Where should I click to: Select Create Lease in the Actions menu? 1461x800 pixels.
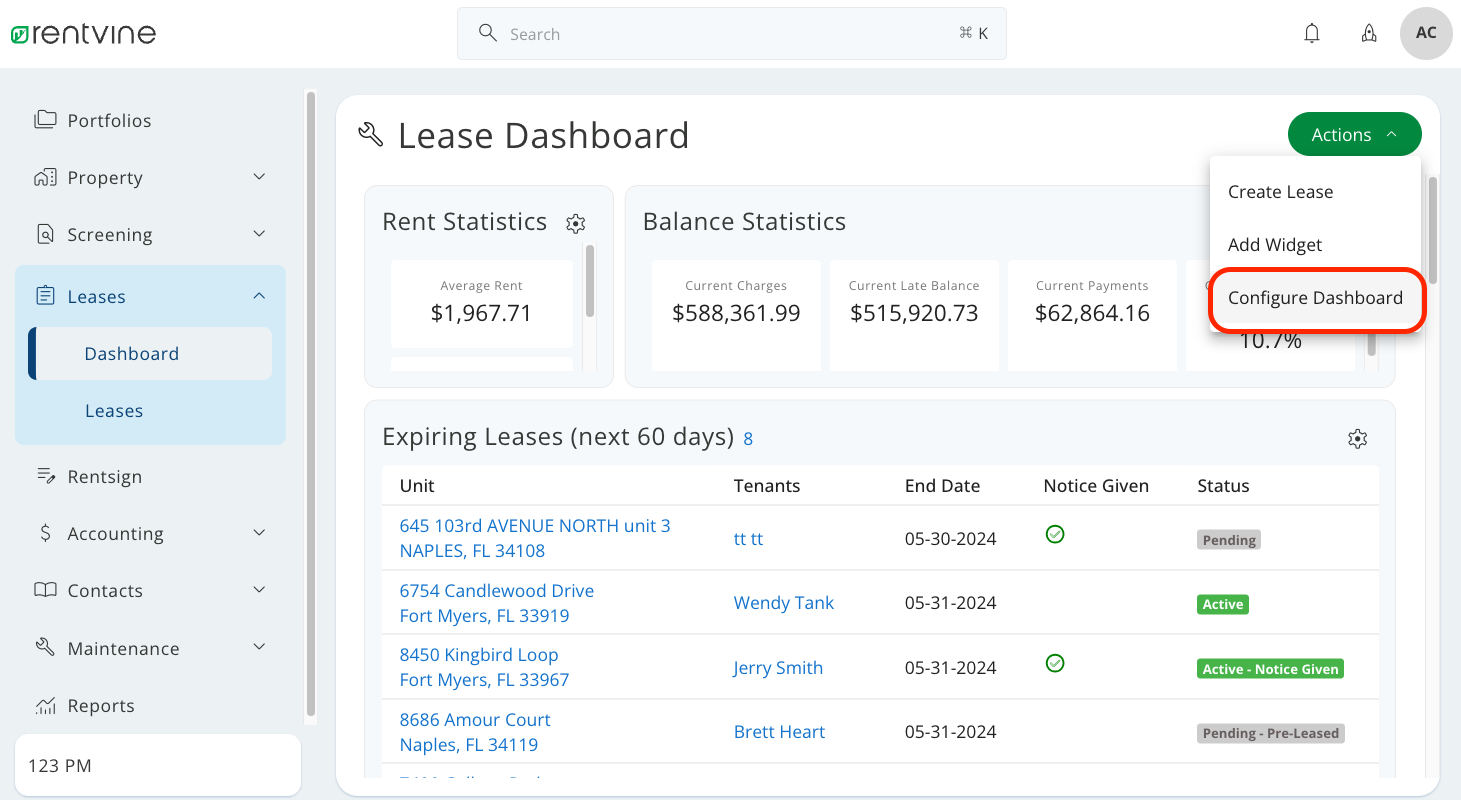click(1280, 191)
